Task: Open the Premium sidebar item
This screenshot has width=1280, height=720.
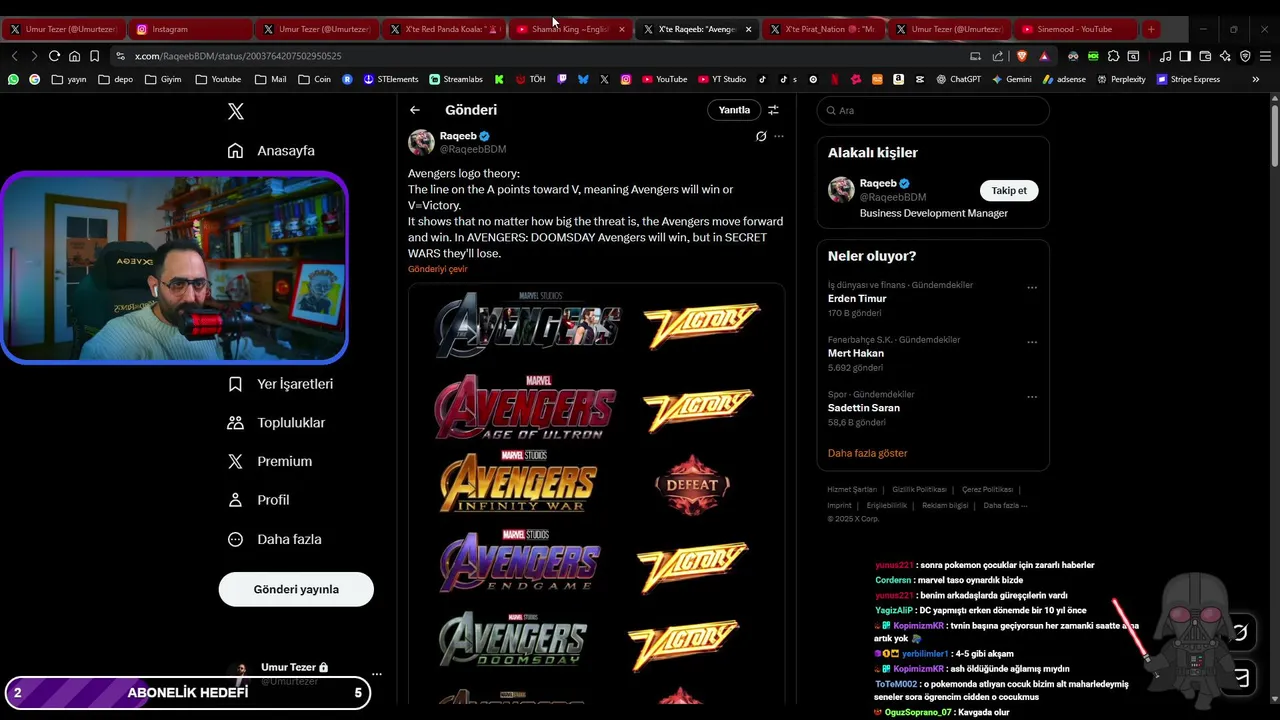Action: (x=270, y=462)
